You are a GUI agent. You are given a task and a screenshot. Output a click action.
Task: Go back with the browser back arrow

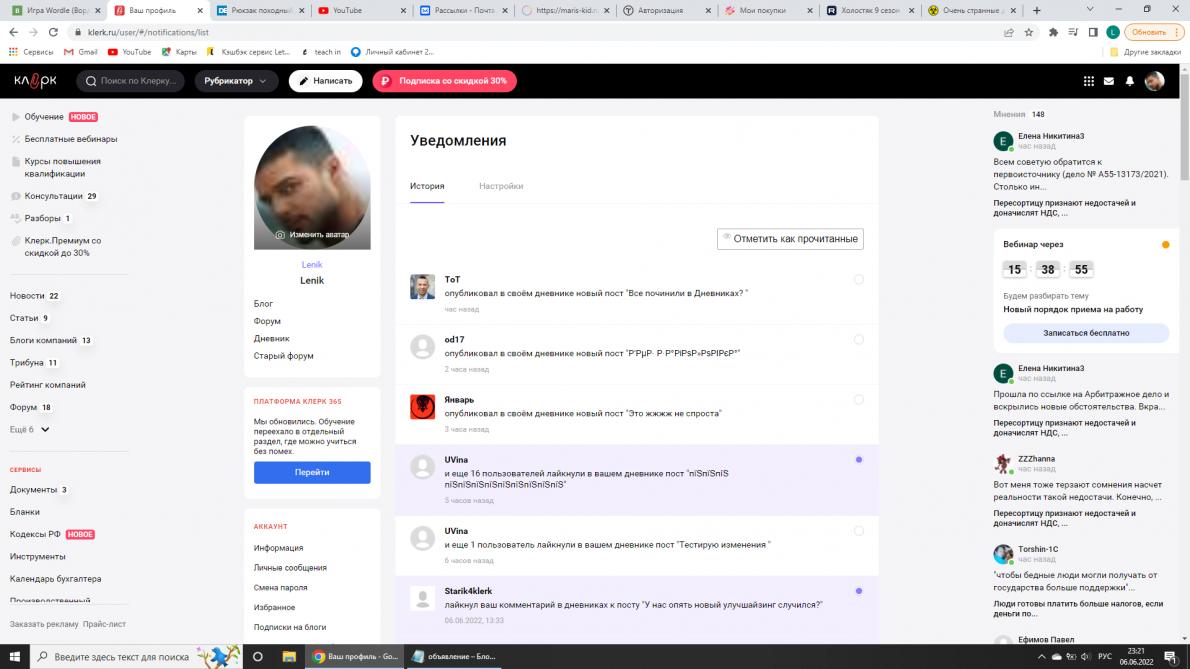(x=14, y=33)
